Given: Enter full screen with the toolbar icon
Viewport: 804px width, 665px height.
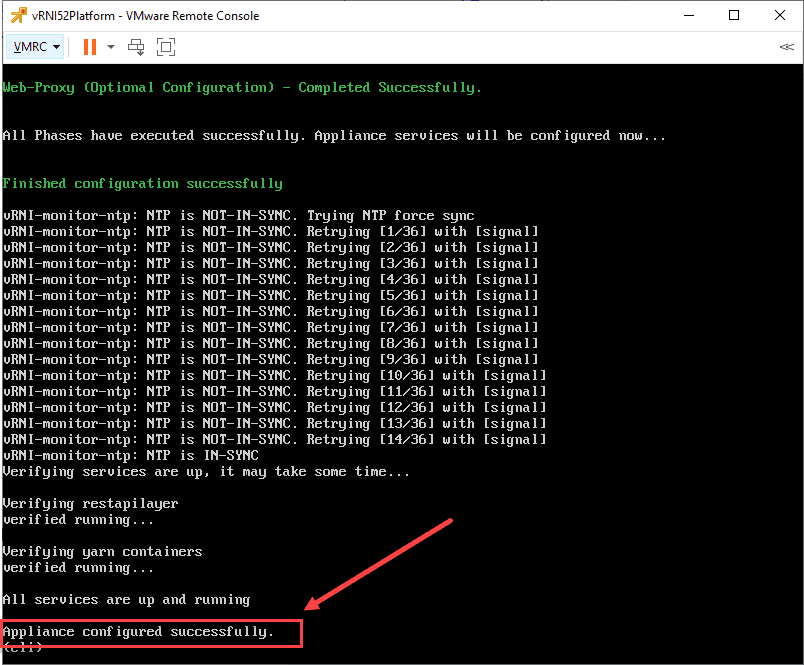Looking at the screenshot, I should 166,47.
